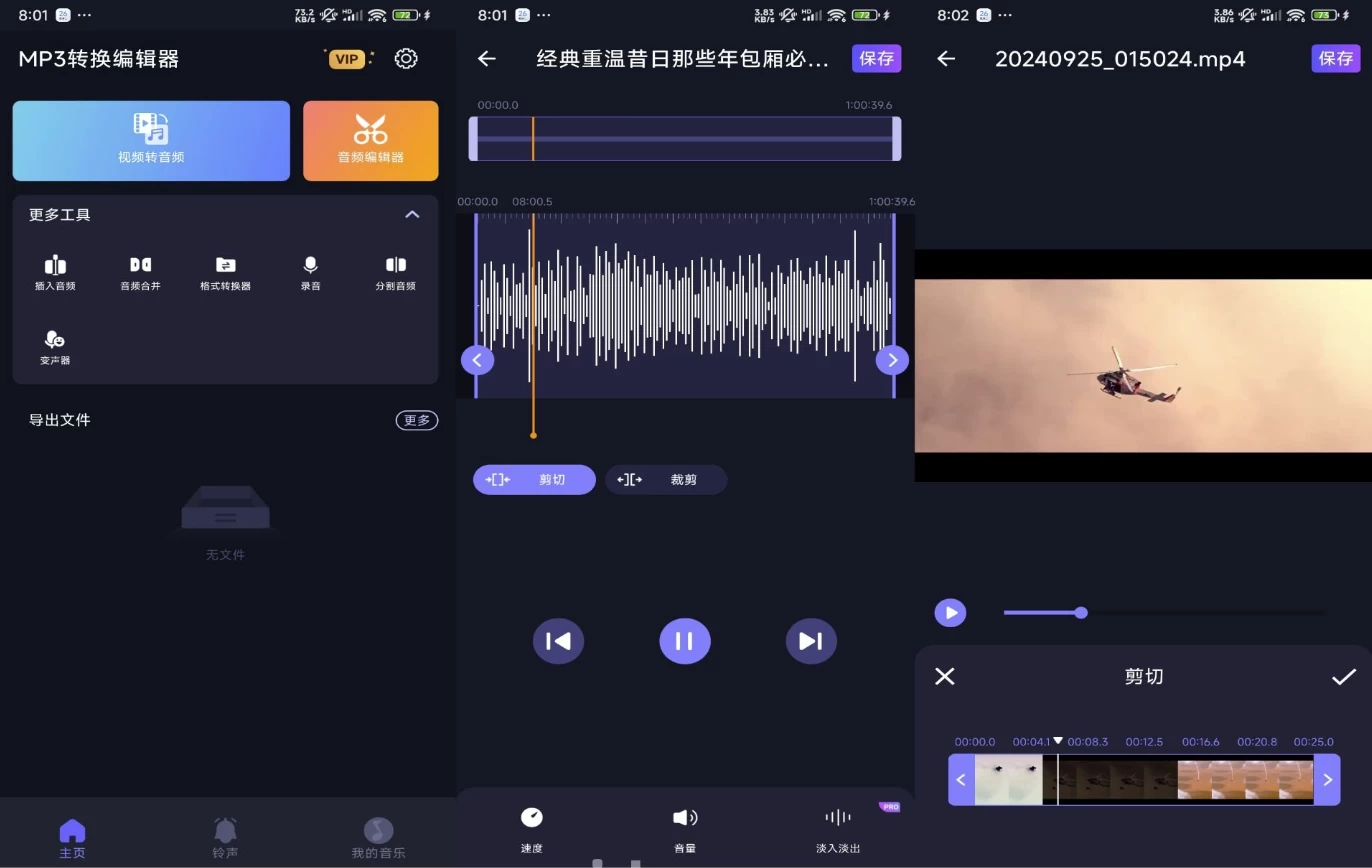Open the 我的音乐 tab
The height and width of the screenshot is (868, 1372).
coord(378,838)
